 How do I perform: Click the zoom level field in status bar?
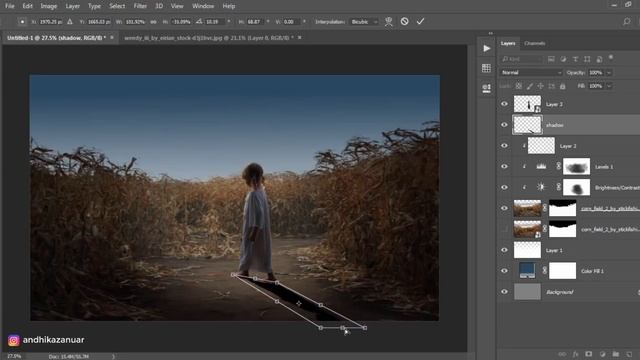[14, 356]
